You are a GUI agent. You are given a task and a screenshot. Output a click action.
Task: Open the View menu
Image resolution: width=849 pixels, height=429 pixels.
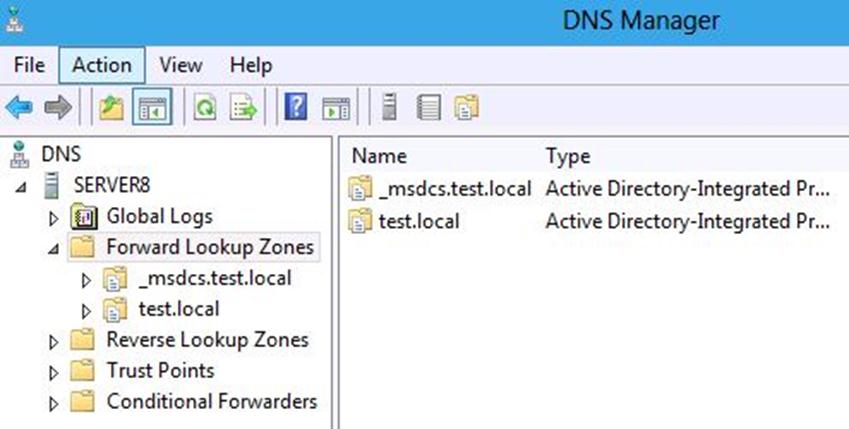click(x=181, y=65)
